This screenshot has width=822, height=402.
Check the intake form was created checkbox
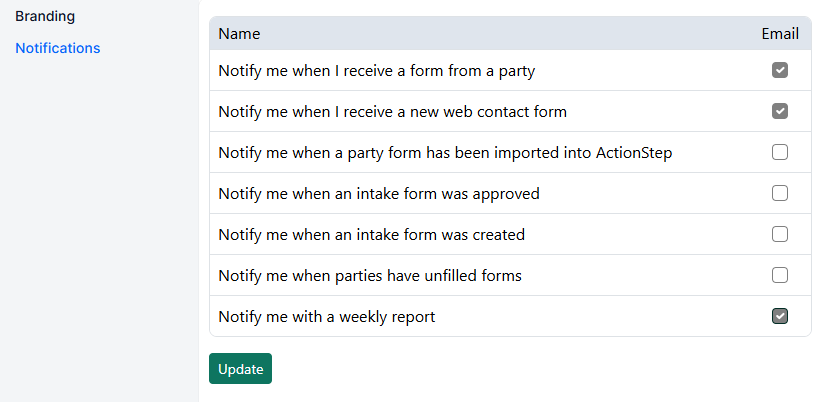pyautogui.click(x=780, y=234)
